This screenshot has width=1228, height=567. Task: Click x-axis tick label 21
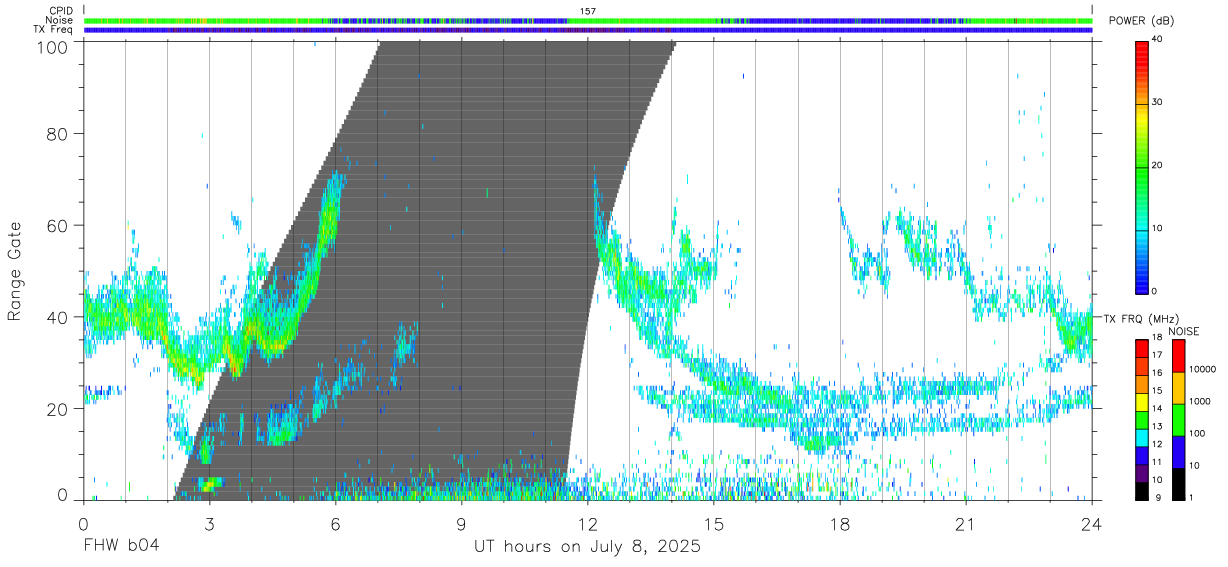966,525
